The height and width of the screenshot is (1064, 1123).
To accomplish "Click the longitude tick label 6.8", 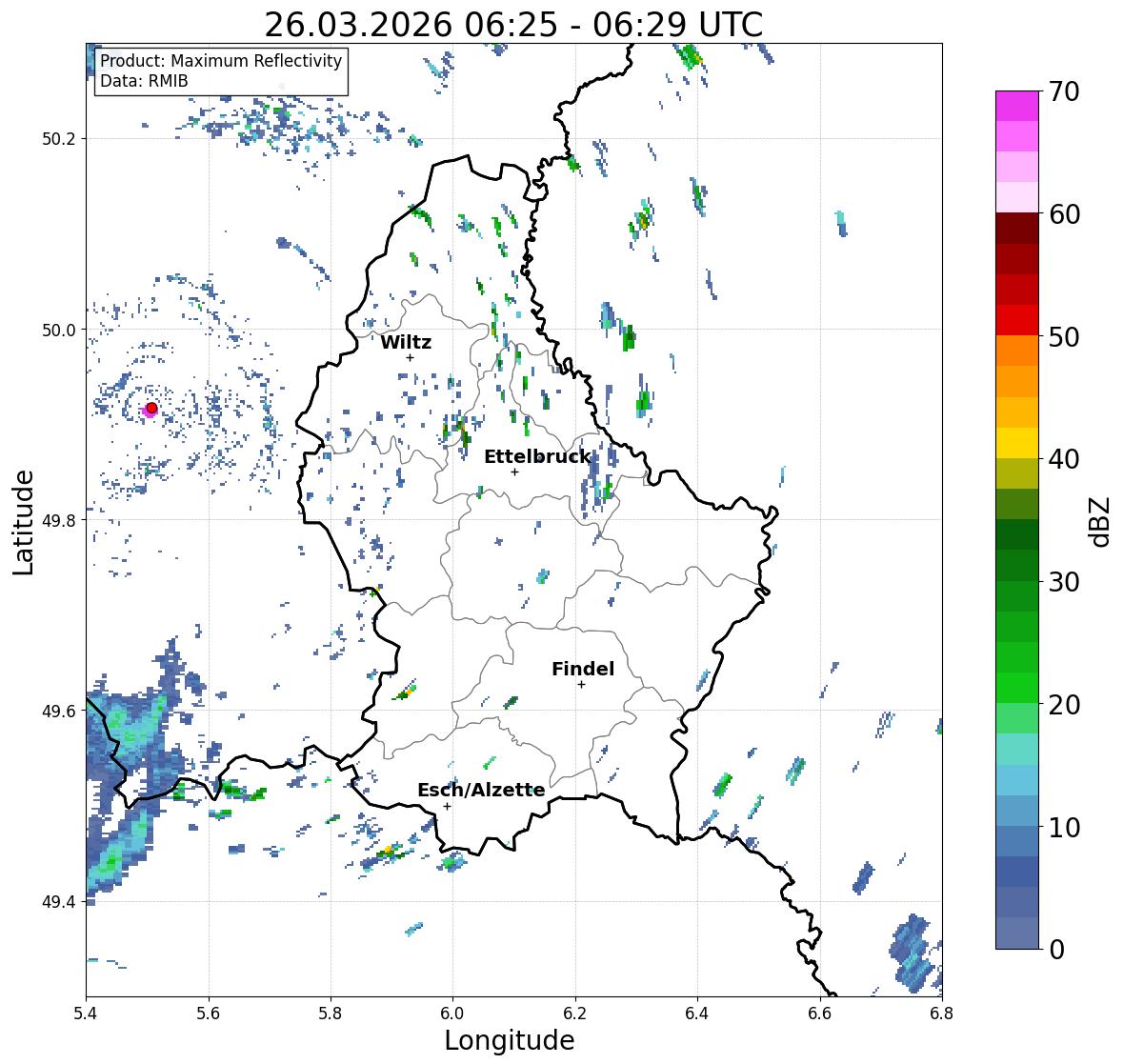I will point(942,1014).
